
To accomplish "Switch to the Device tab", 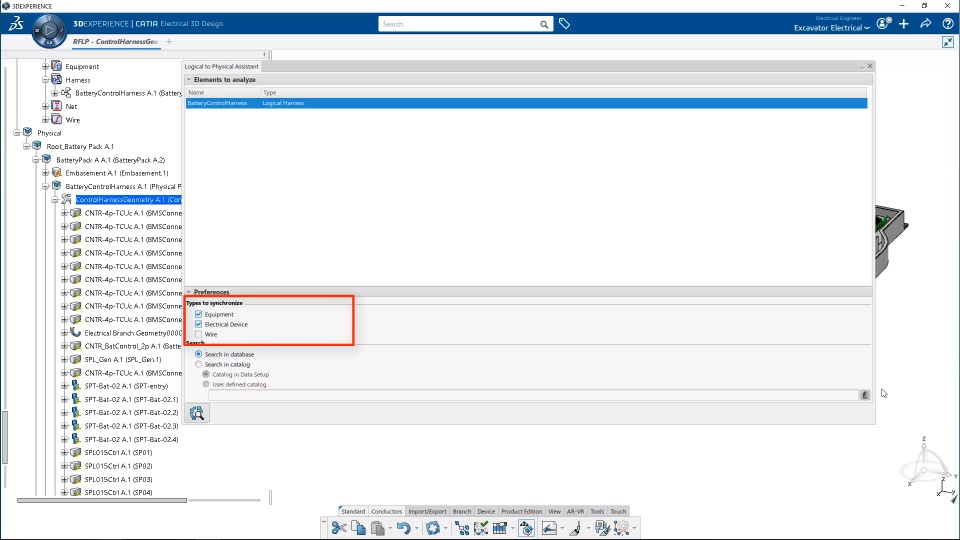I will coord(486,511).
